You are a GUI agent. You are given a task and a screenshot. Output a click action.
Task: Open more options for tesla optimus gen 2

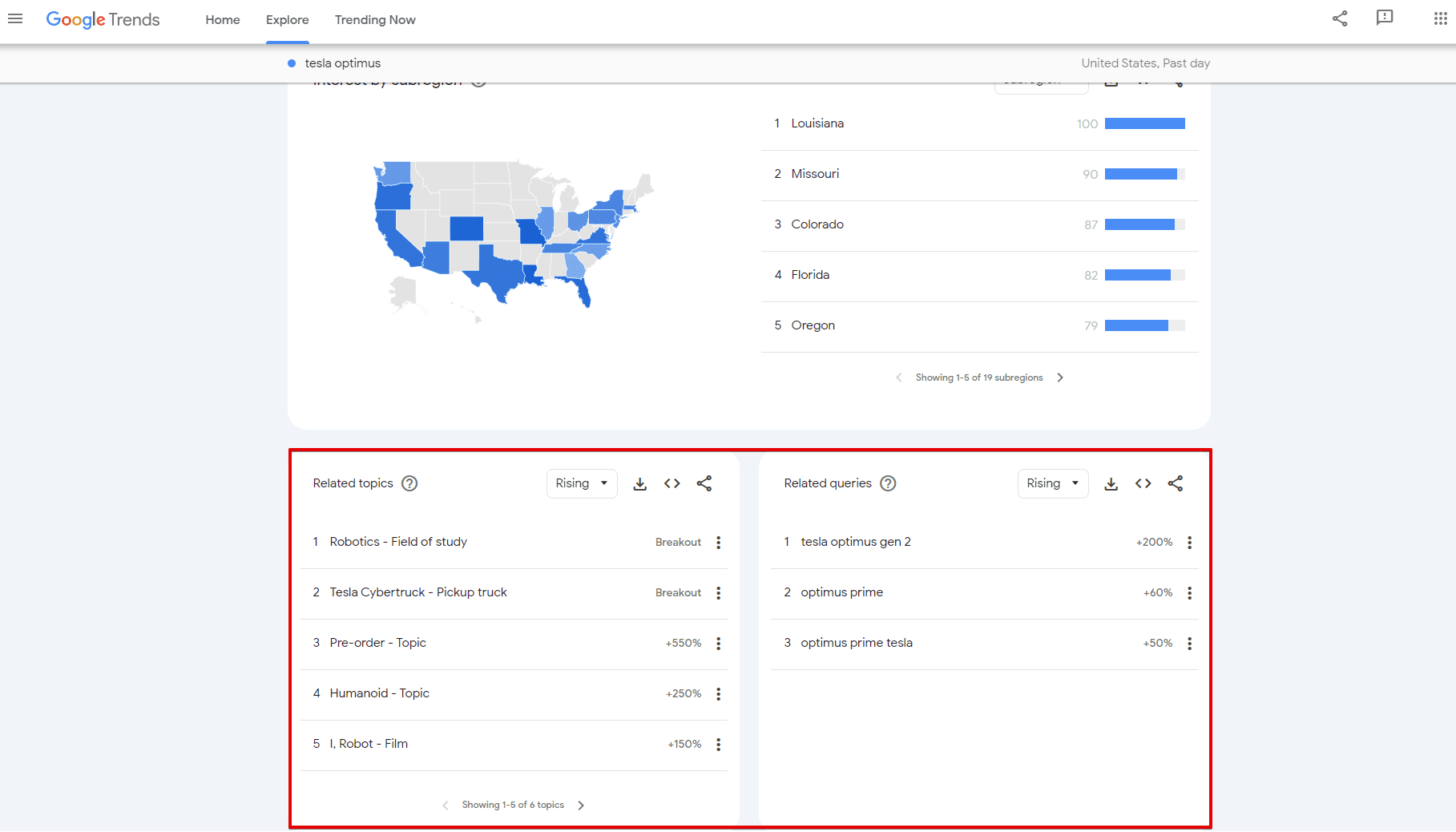[x=1190, y=543]
